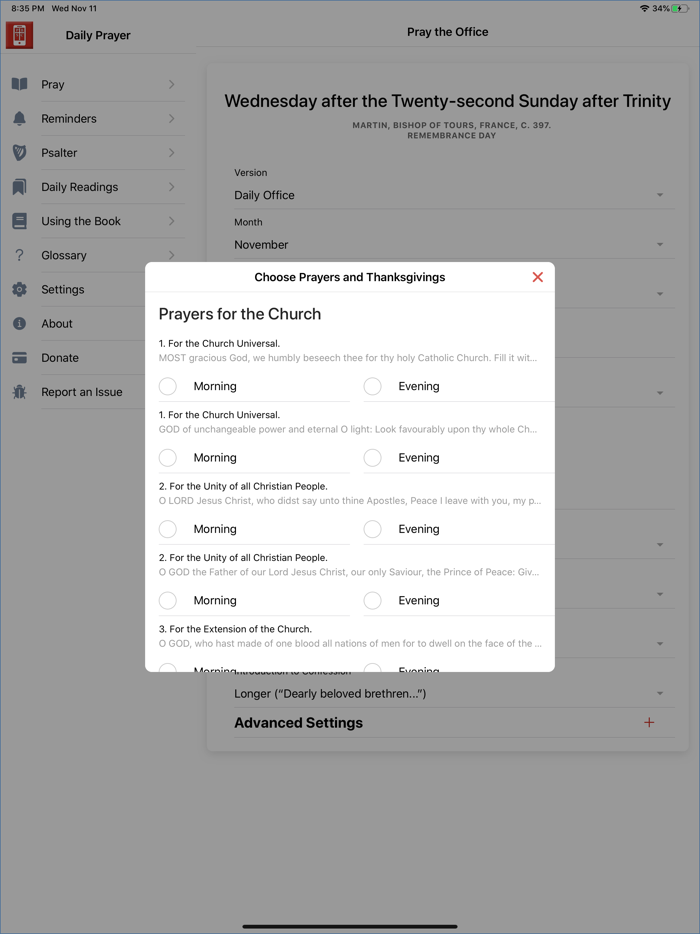Viewport: 700px width, 934px height.
Task: Expand the Daily Readings row chevron
Action: tap(172, 187)
